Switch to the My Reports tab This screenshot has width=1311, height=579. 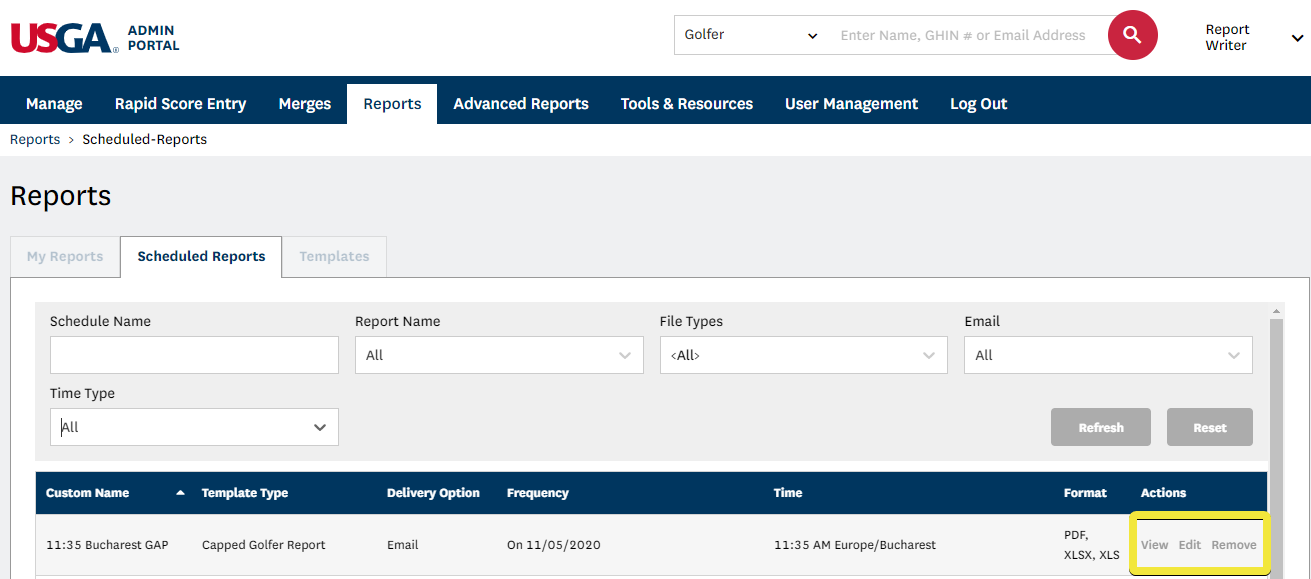click(65, 257)
